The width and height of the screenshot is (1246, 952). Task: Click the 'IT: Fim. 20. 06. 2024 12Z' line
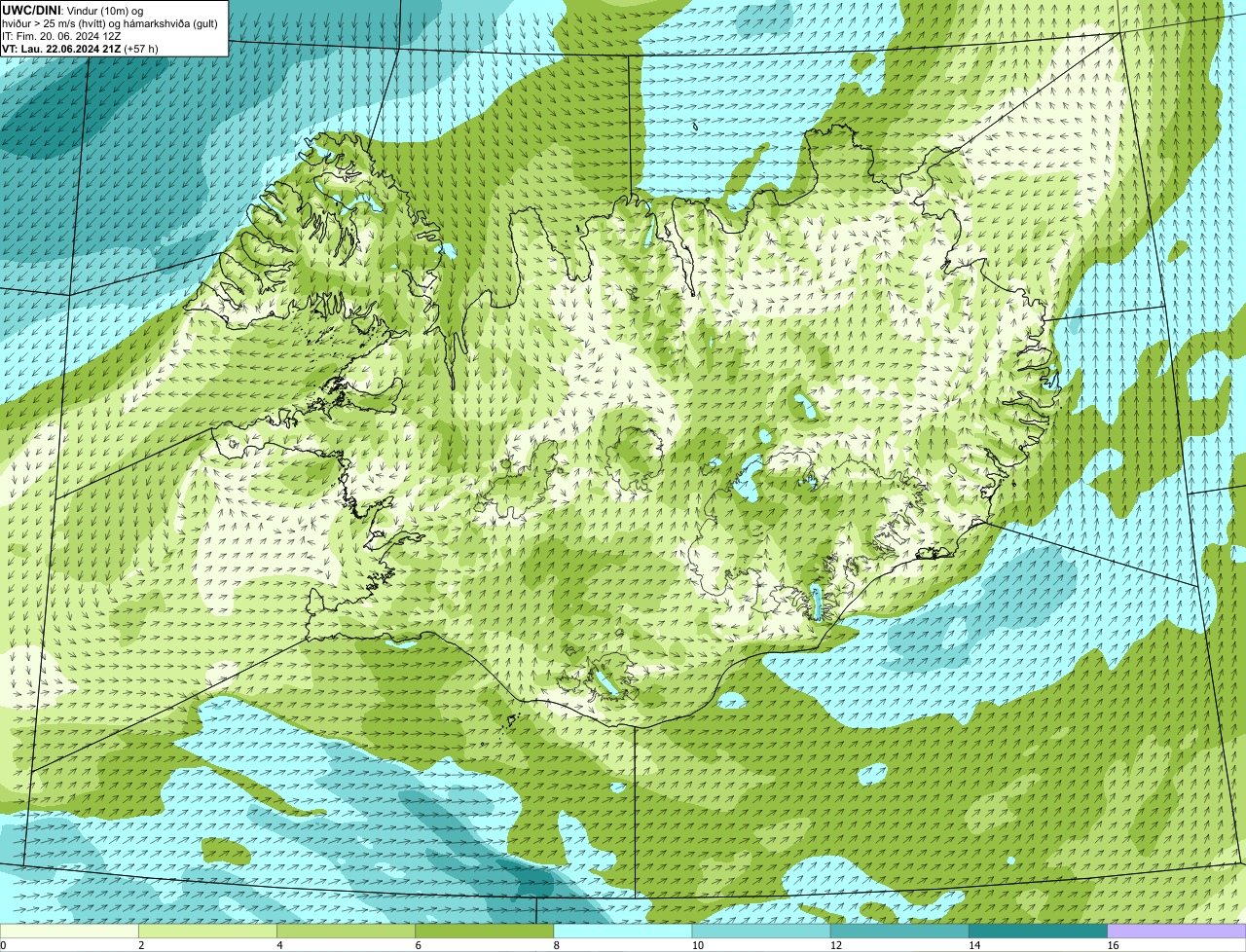[x=61, y=36]
